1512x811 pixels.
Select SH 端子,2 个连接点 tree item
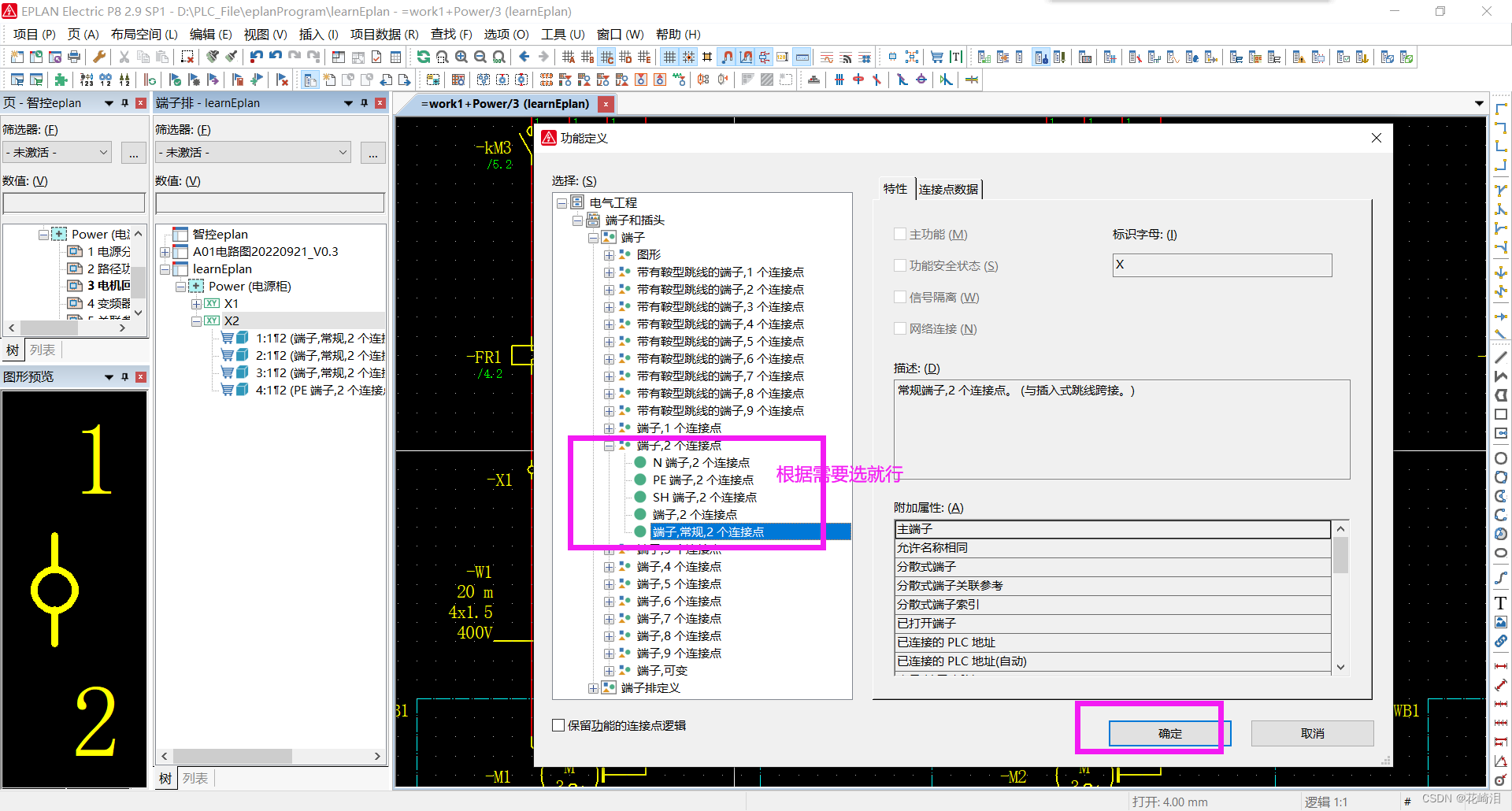[x=704, y=498]
